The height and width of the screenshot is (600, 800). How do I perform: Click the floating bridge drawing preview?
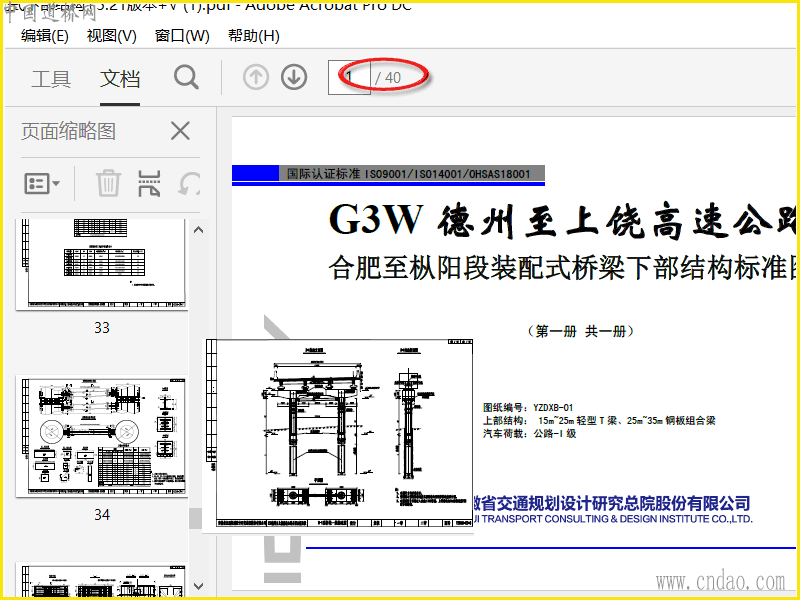coord(339,434)
